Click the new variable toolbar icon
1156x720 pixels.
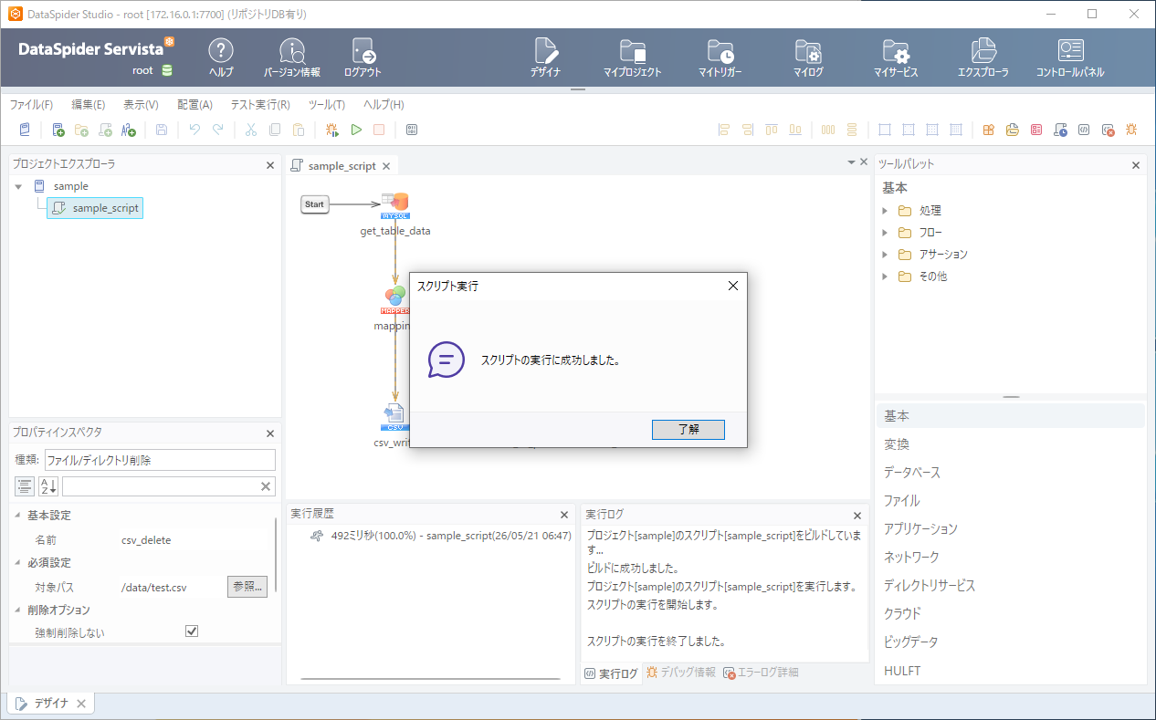[129, 130]
